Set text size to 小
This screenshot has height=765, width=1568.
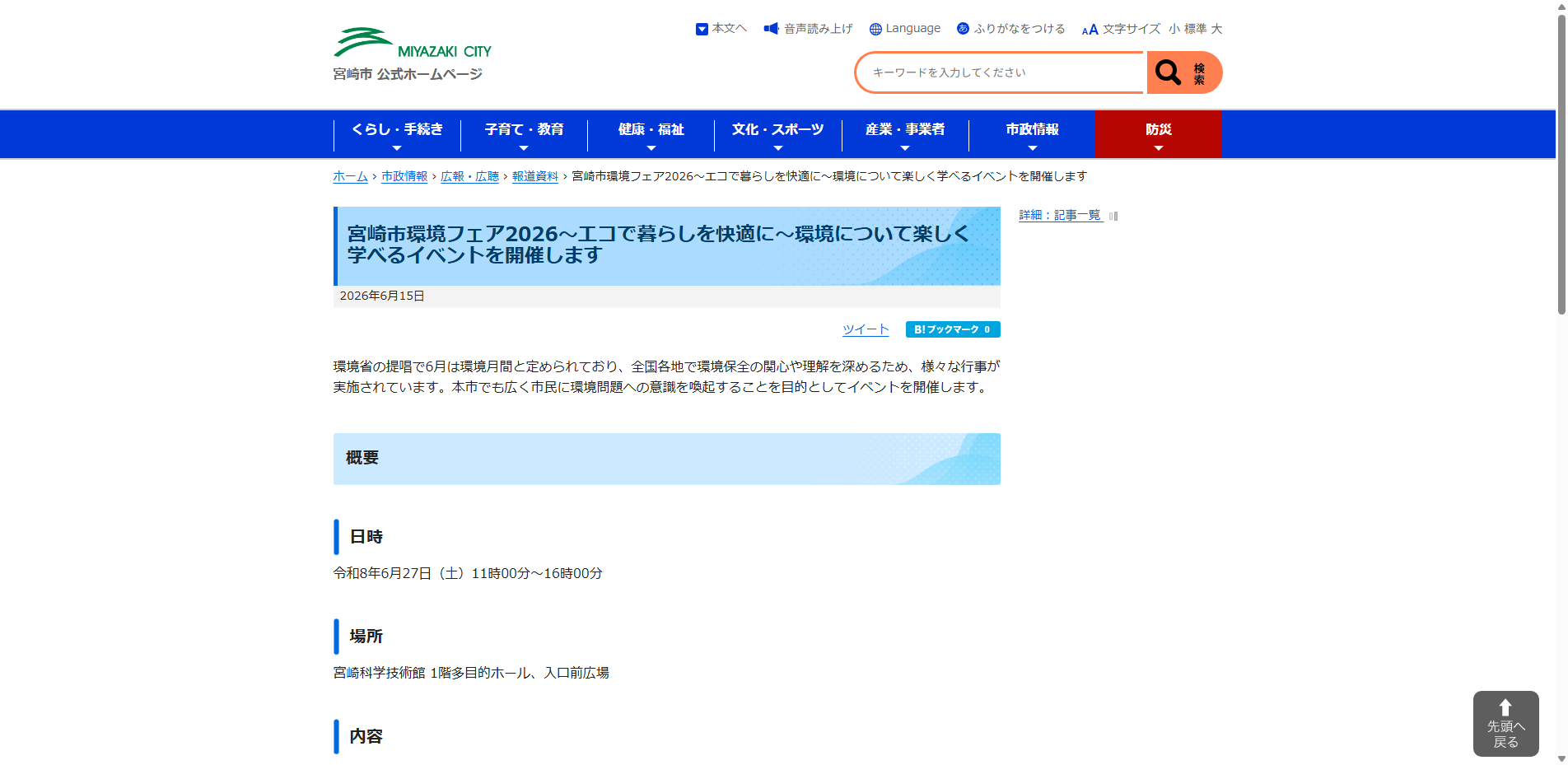click(x=1174, y=29)
